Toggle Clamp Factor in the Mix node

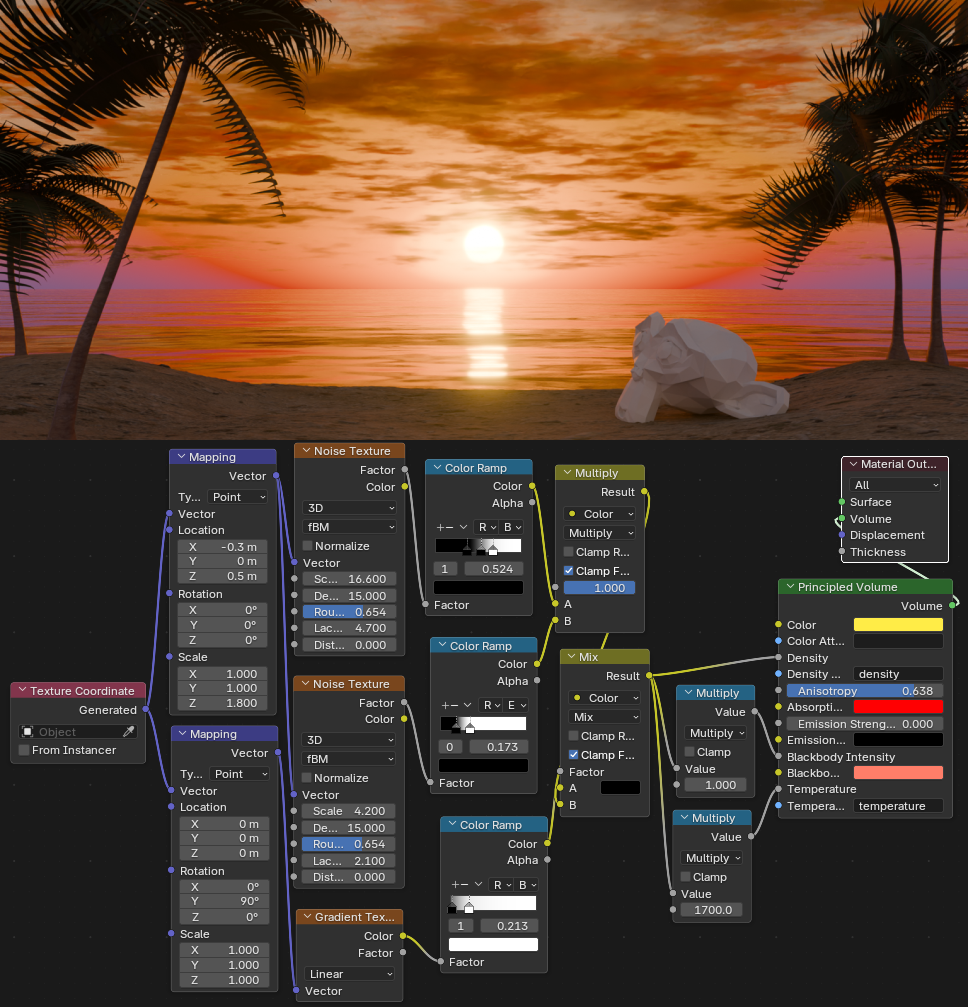tap(573, 755)
